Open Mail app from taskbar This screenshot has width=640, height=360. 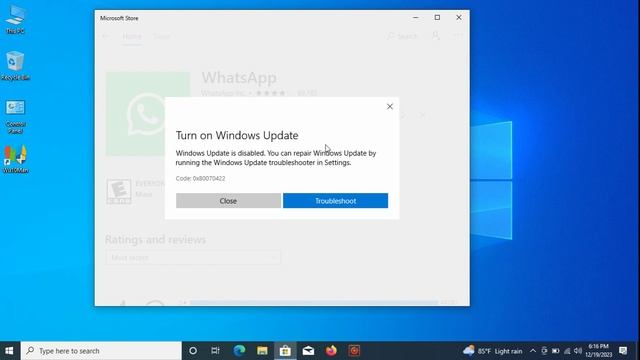308,351
